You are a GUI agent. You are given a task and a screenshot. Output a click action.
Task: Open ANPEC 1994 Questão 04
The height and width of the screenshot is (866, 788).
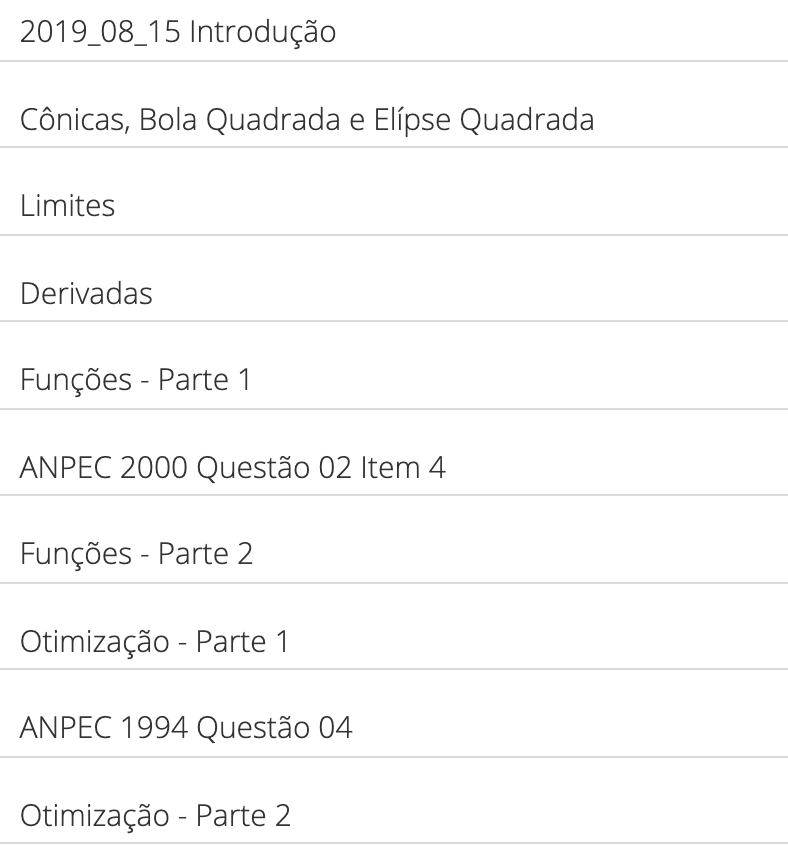394,727
